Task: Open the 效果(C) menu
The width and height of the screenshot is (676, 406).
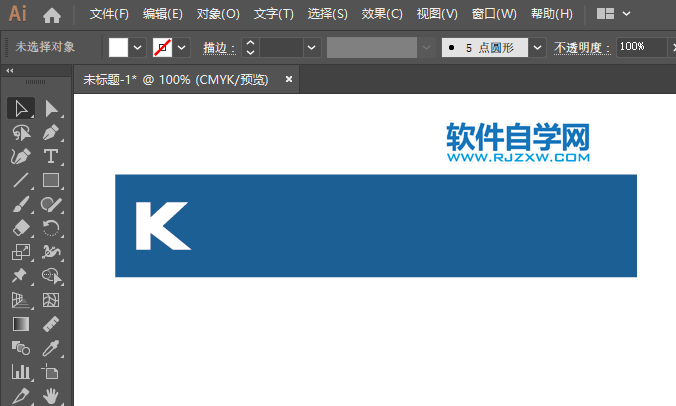Action: [x=382, y=14]
